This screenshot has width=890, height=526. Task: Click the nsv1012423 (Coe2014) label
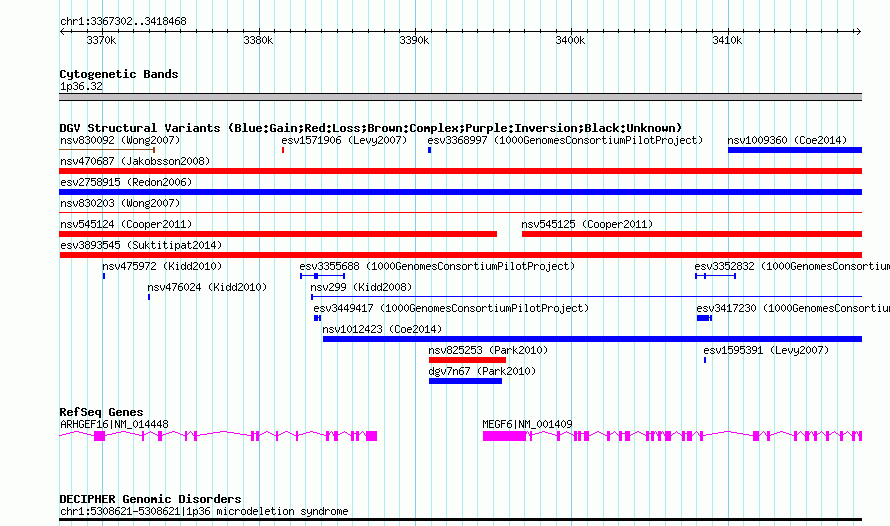(x=382, y=329)
